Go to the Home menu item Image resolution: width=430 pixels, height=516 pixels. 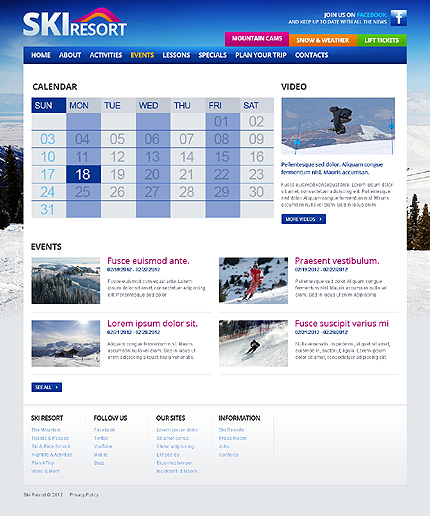(41, 55)
